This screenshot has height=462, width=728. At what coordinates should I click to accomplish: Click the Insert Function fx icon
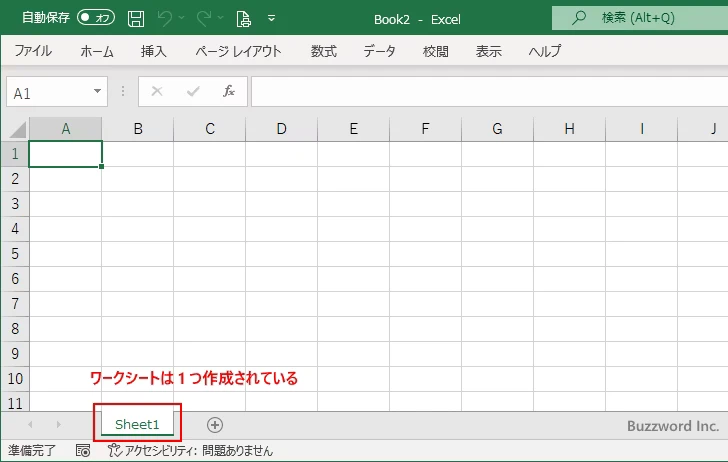(x=229, y=91)
